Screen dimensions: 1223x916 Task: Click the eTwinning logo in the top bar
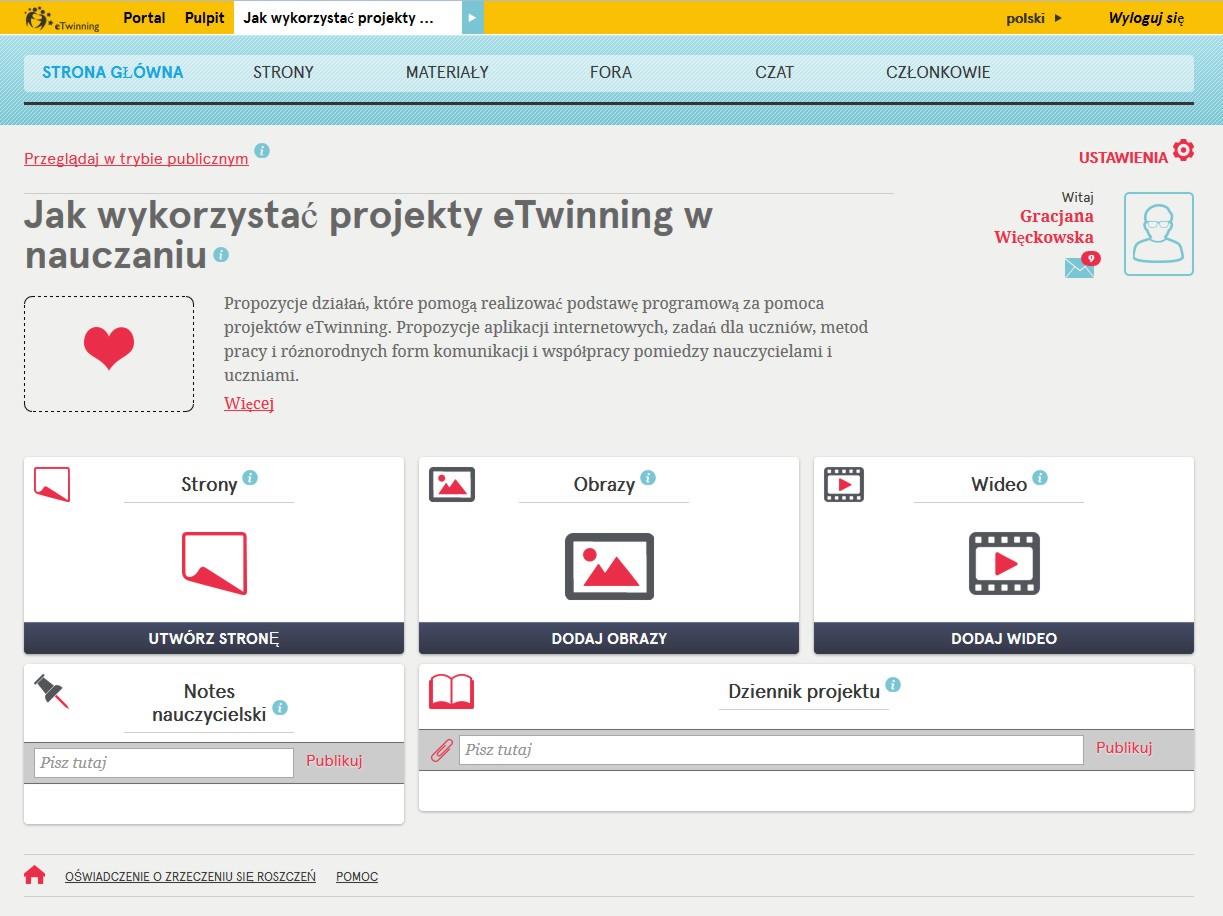62,18
